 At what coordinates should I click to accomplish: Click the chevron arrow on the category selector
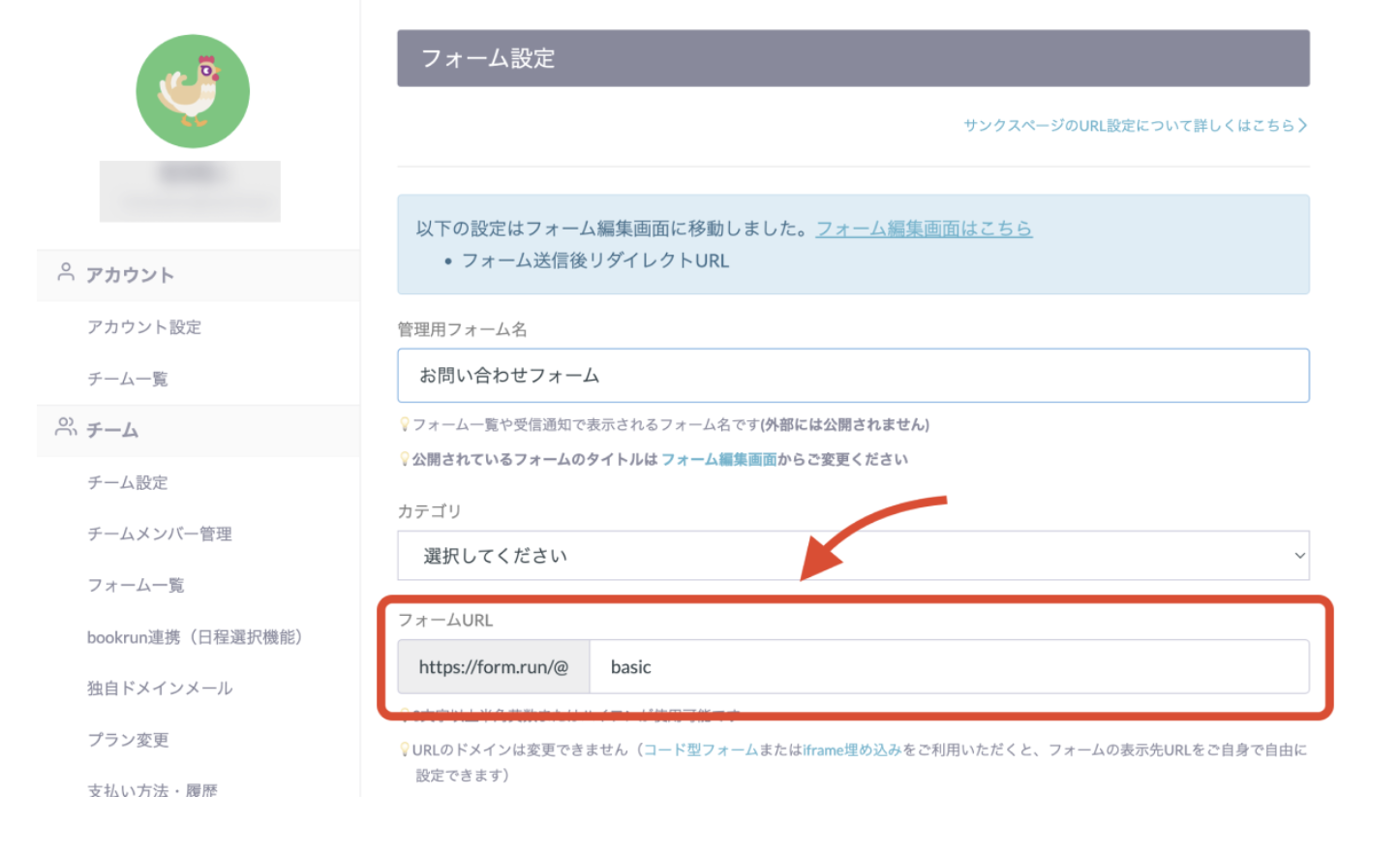tap(1298, 555)
